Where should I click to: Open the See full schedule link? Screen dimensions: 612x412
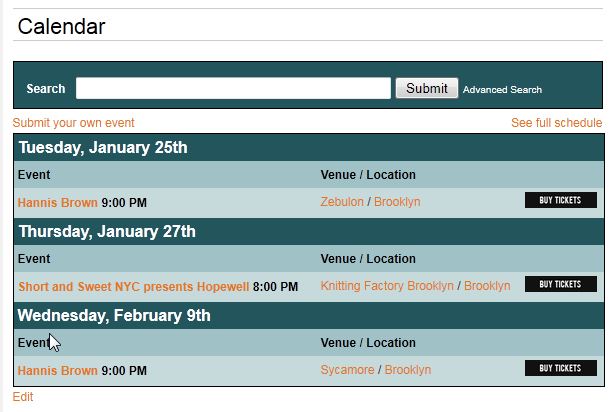(x=556, y=123)
